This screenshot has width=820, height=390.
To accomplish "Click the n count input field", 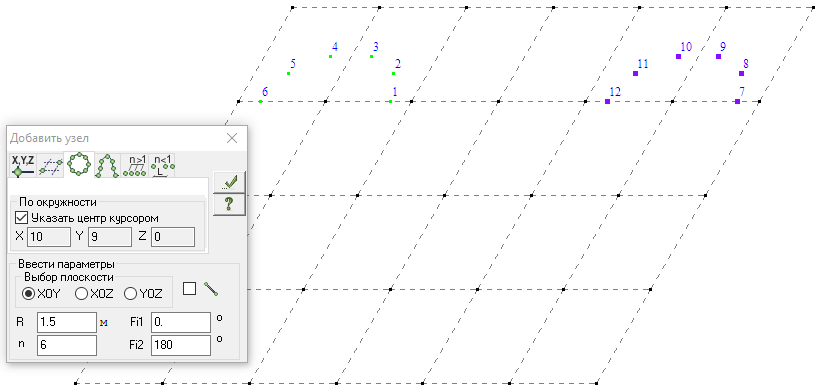I will point(67,346).
